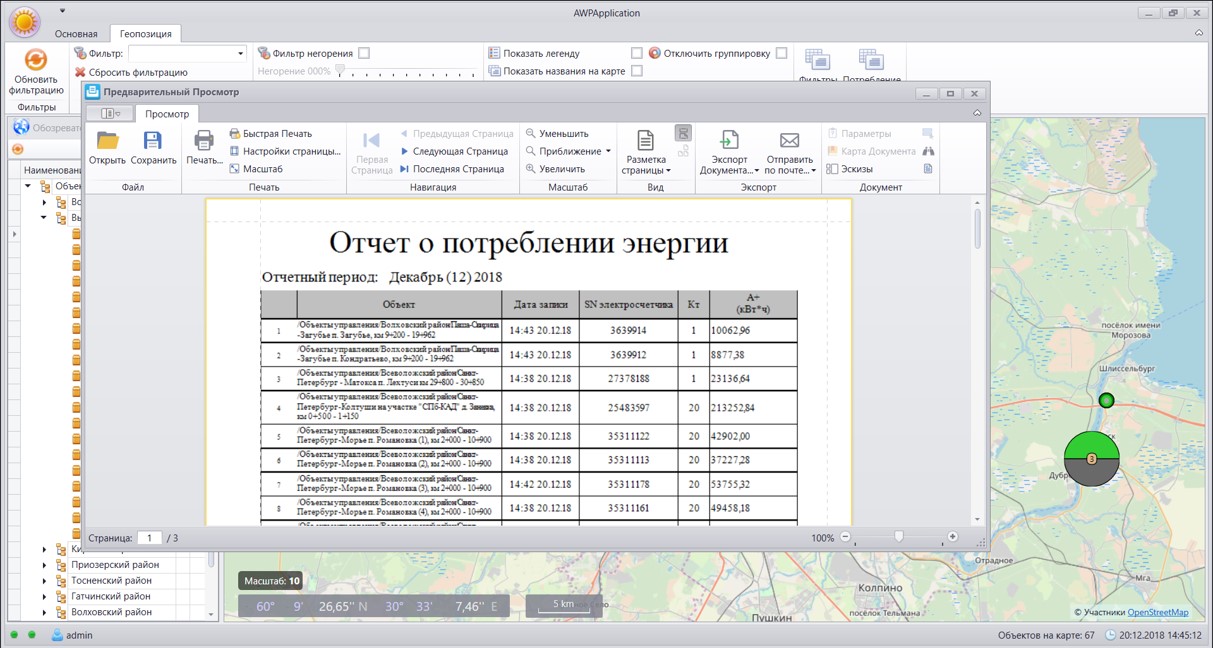
Task: Click Сбросить фильтрацию red cross icon
Action: (x=80, y=72)
